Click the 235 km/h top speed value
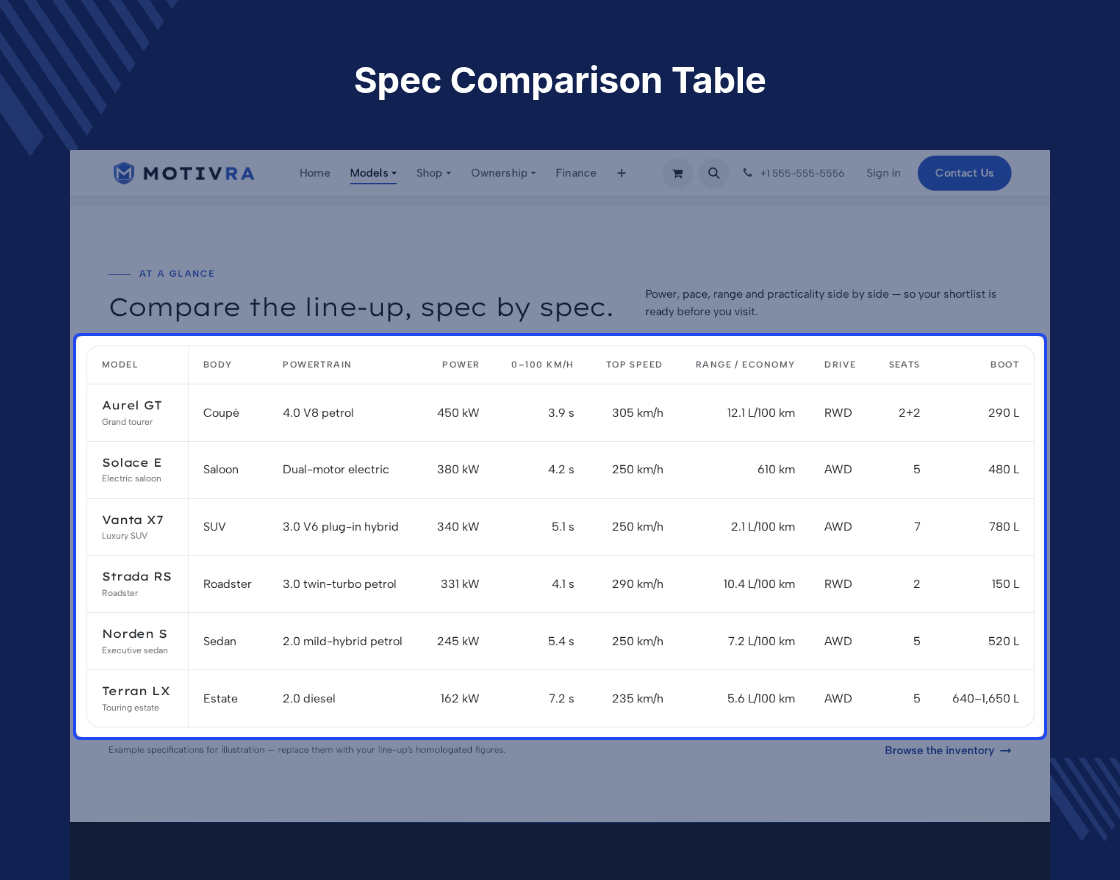Viewport: 1120px width, 880px height. point(637,699)
